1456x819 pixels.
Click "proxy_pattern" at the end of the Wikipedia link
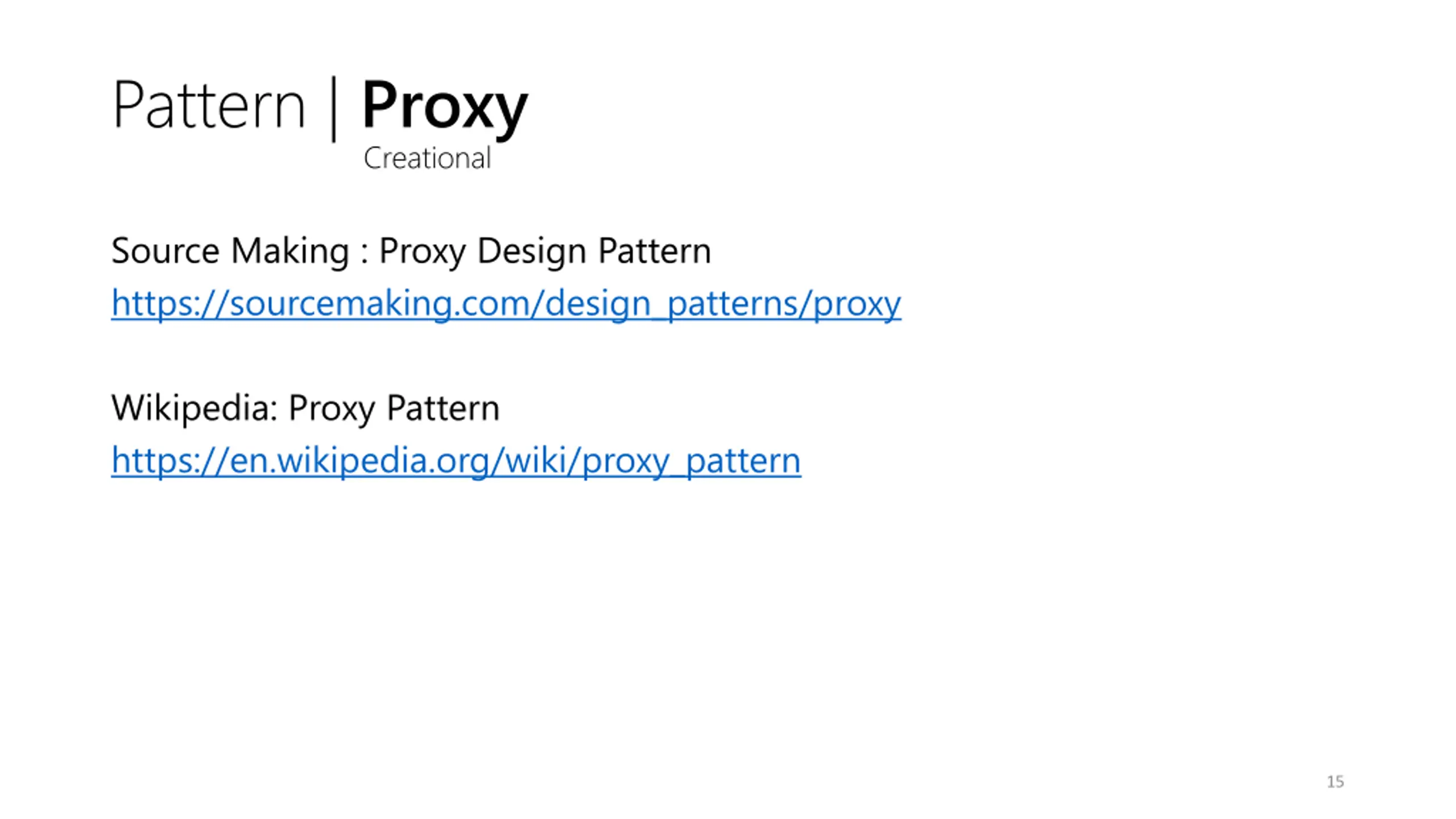692,460
